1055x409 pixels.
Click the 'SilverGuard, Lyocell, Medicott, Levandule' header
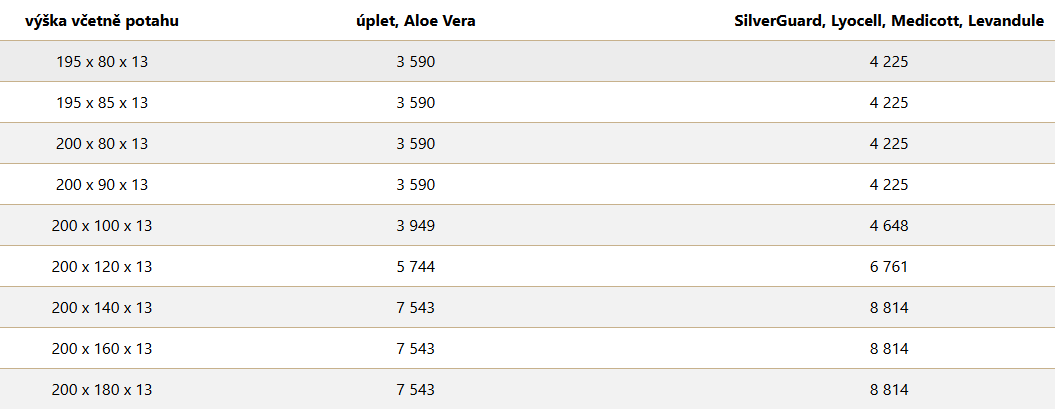click(x=889, y=21)
